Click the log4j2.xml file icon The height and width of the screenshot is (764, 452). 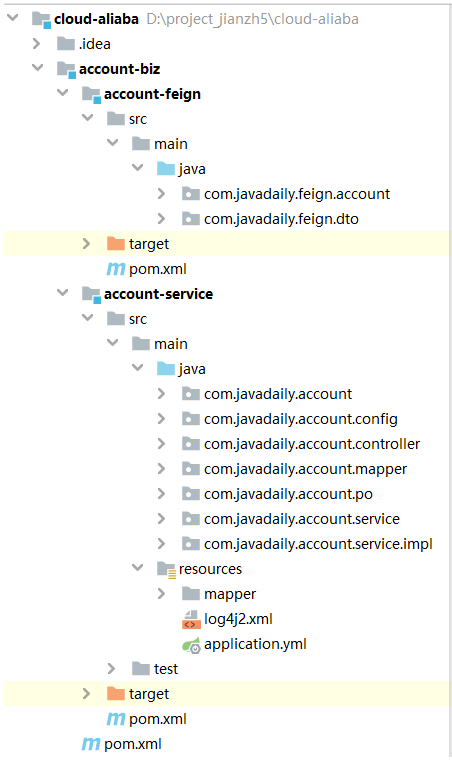click(x=191, y=619)
